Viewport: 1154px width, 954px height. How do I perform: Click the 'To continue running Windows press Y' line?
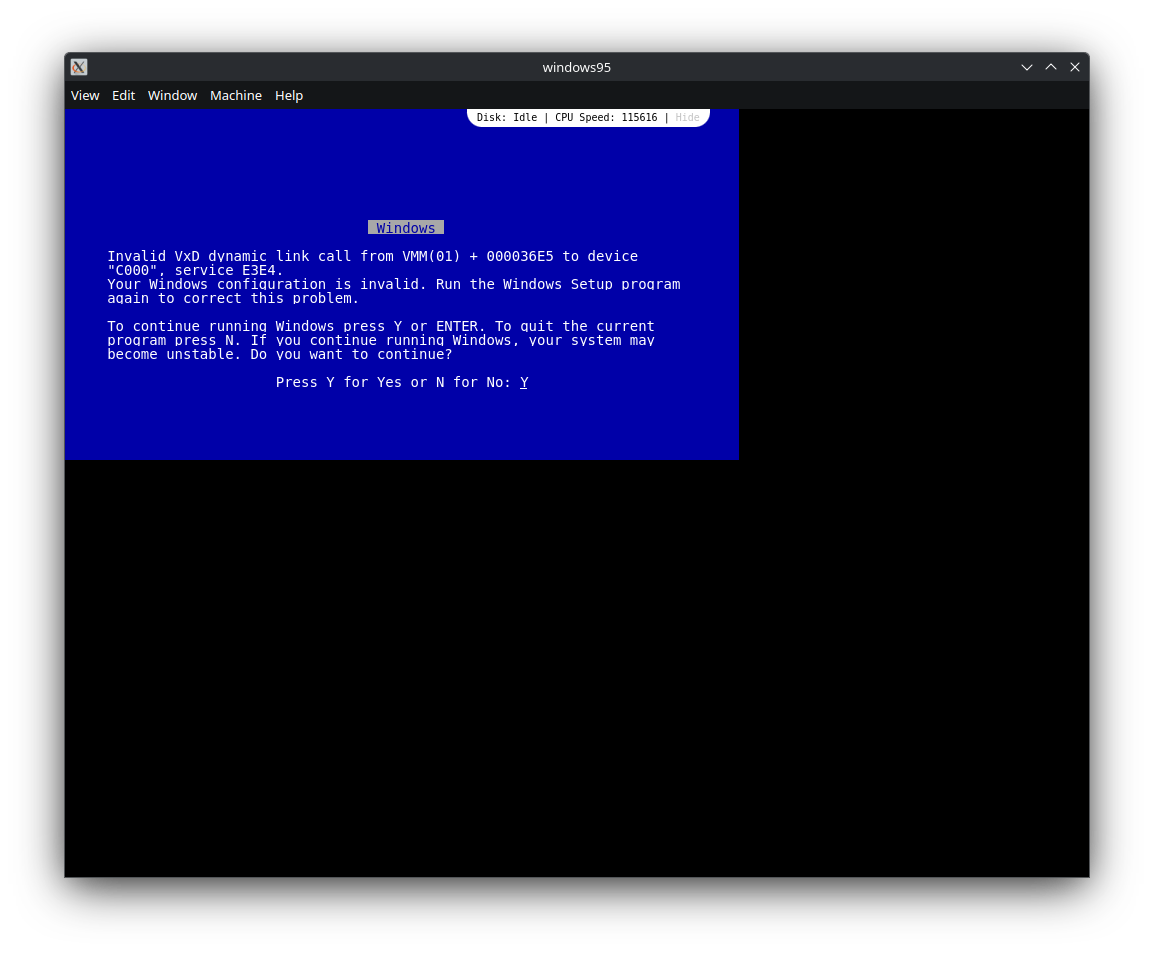380,326
